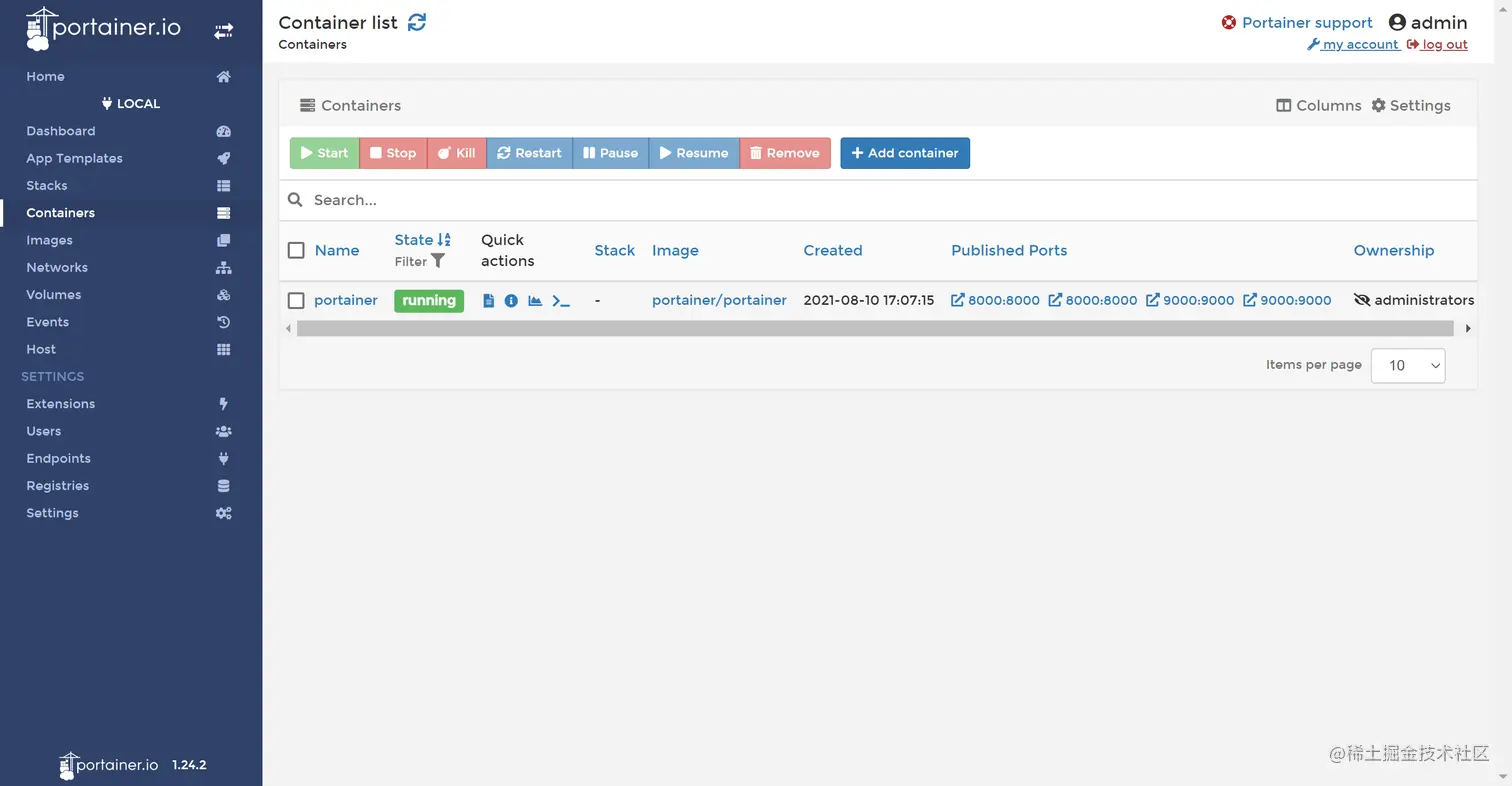1512x786 pixels.
Task: Open Settings in sidebar
Action: tap(130, 512)
